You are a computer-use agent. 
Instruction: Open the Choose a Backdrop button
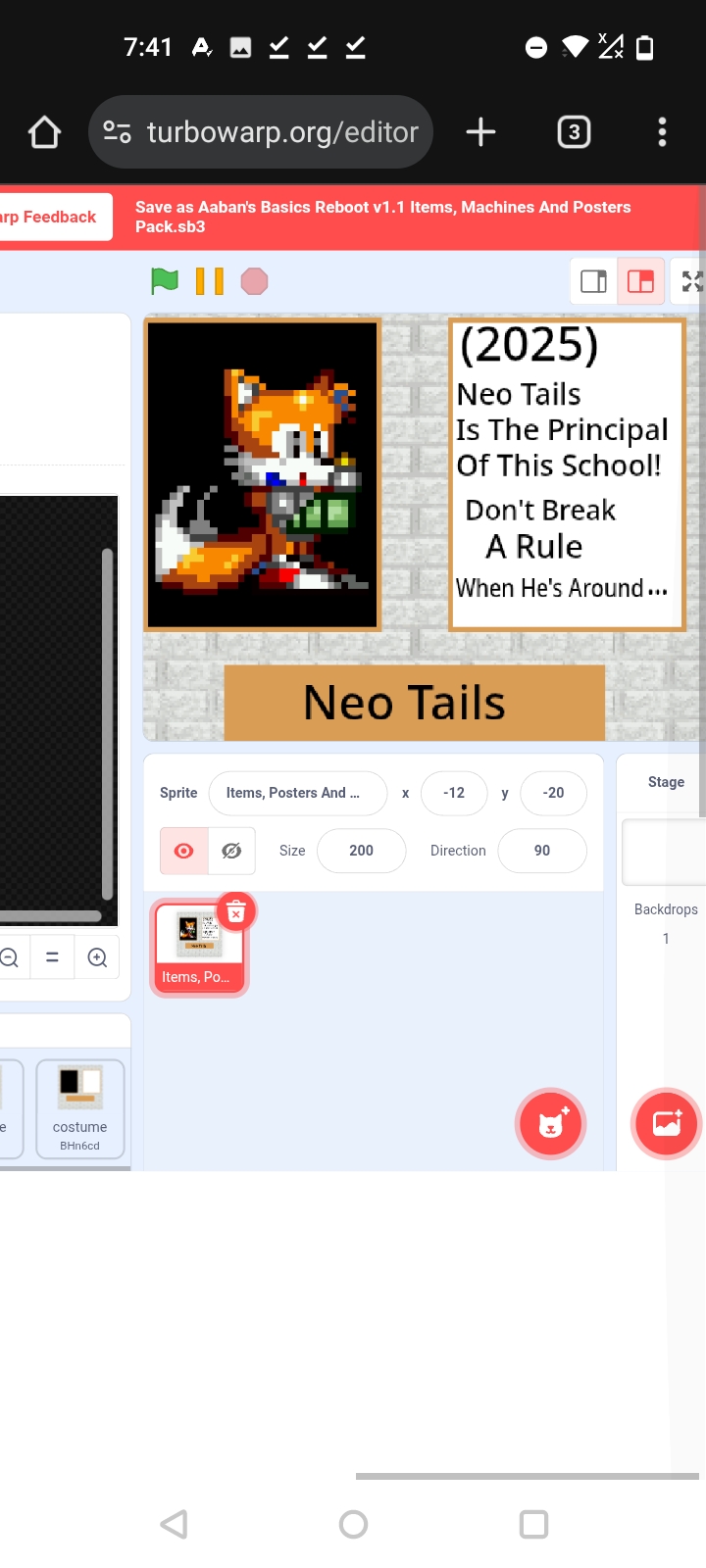[667, 1123]
